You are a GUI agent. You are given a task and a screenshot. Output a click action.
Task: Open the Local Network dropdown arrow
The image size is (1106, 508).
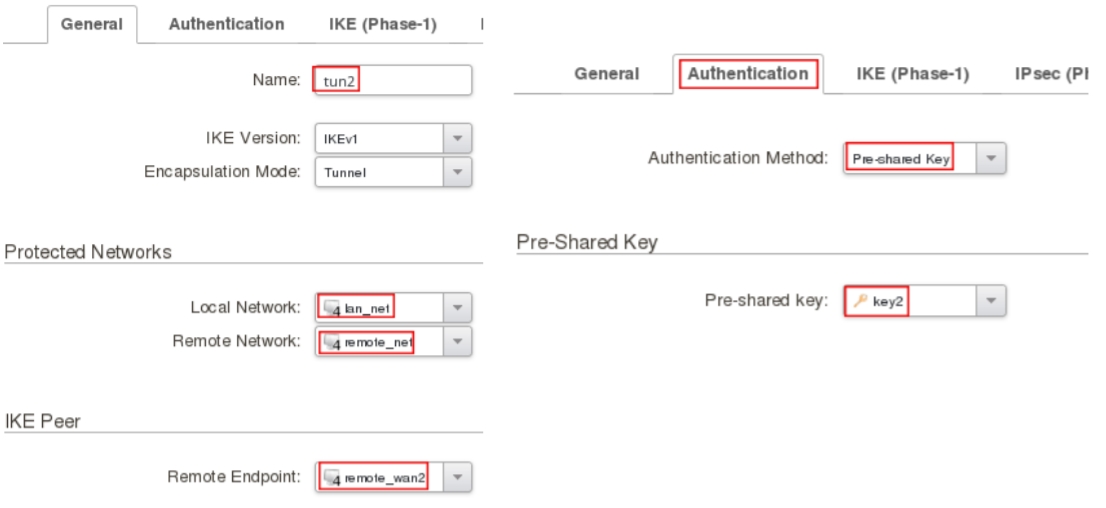457,307
